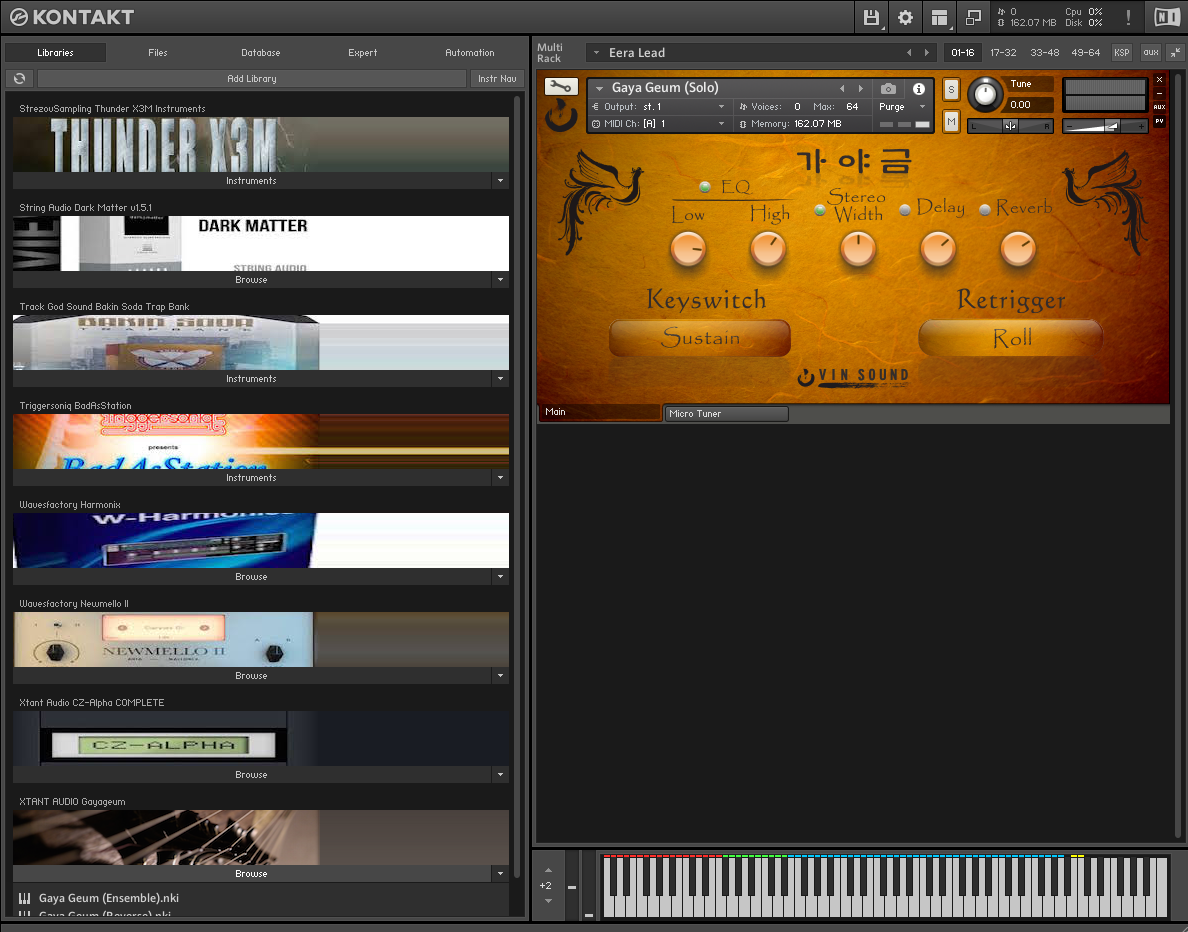The width and height of the screenshot is (1188, 932).
Task: Expand Newmello II Browse dropdown arrow
Action: coord(500,675)
